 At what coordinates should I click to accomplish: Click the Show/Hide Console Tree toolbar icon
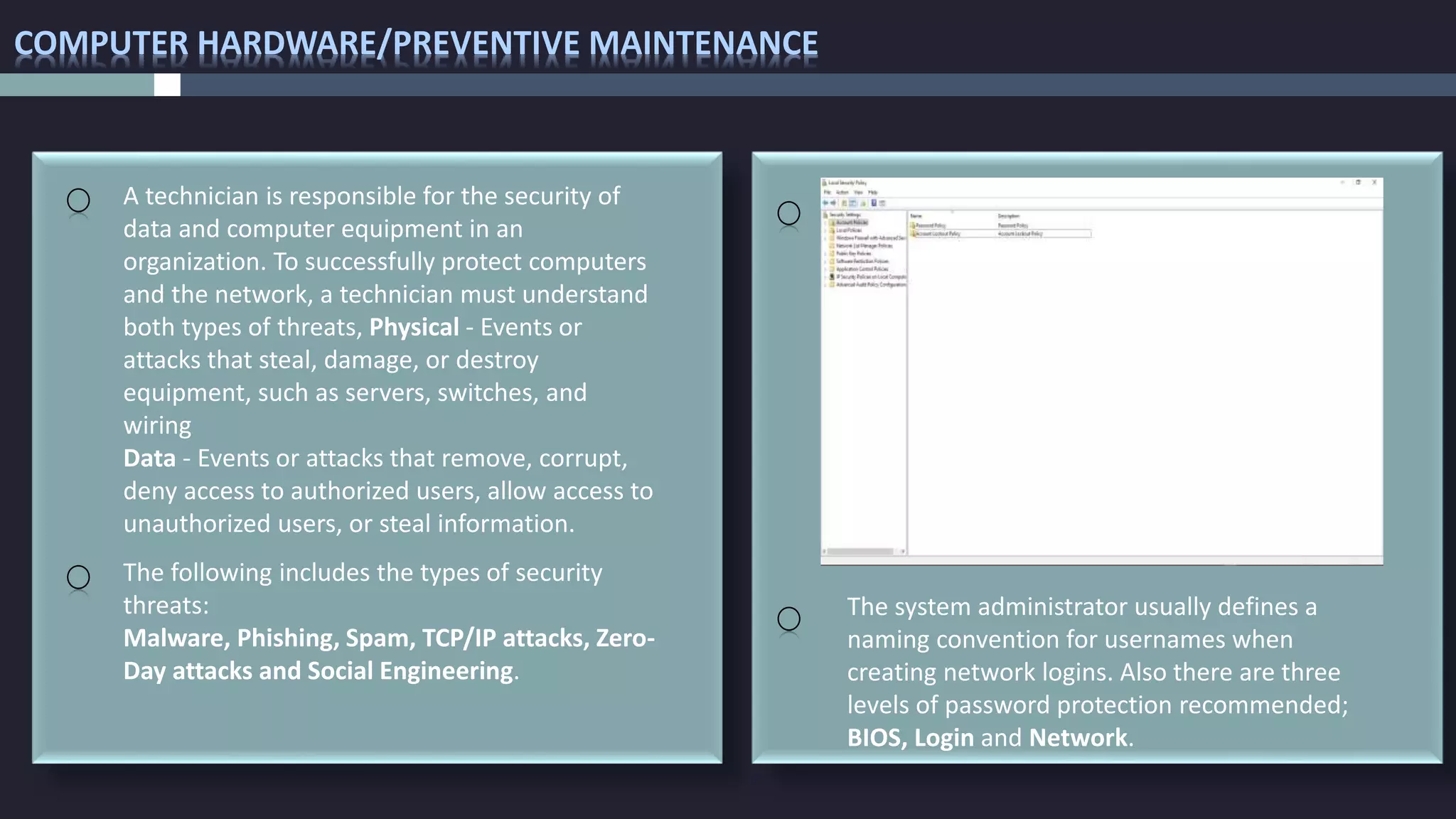pos(853,203)
